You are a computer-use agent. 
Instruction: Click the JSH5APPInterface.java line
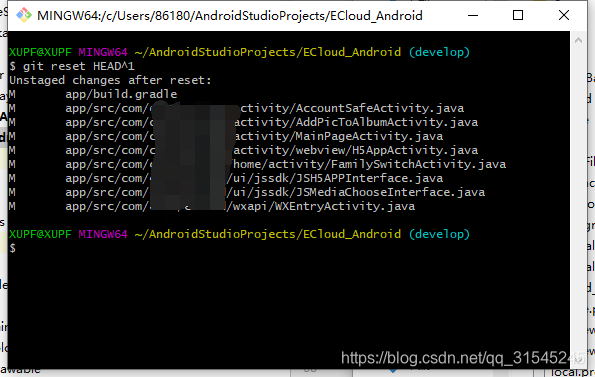click(226, 178)
